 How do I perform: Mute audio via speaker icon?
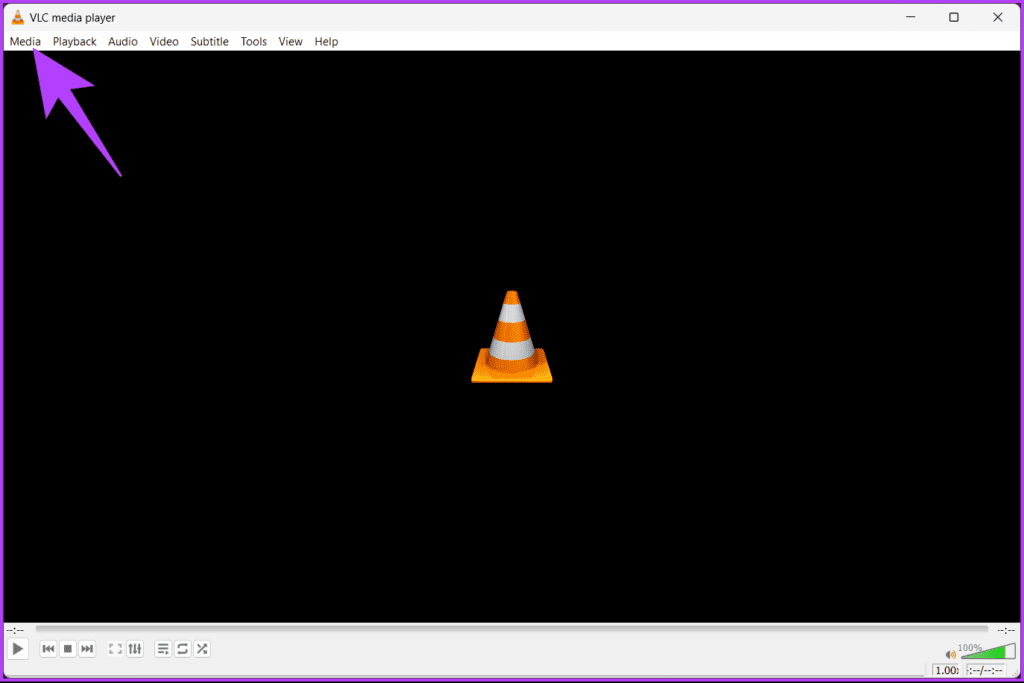tap(950, 654)
